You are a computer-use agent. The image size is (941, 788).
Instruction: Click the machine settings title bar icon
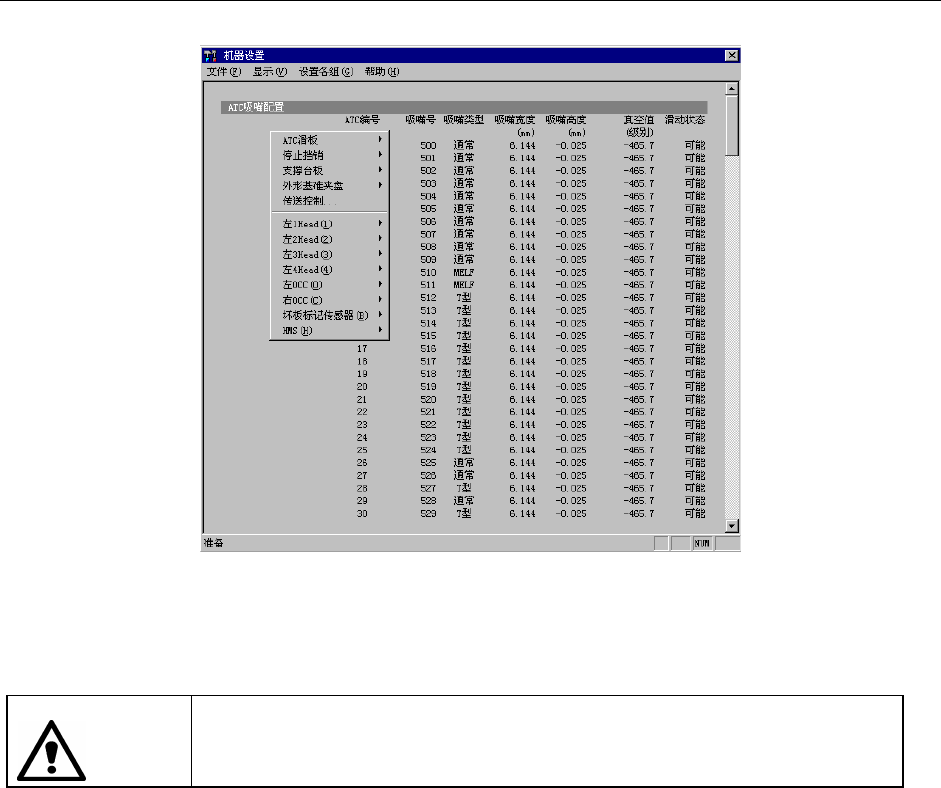tap(209, 56)
